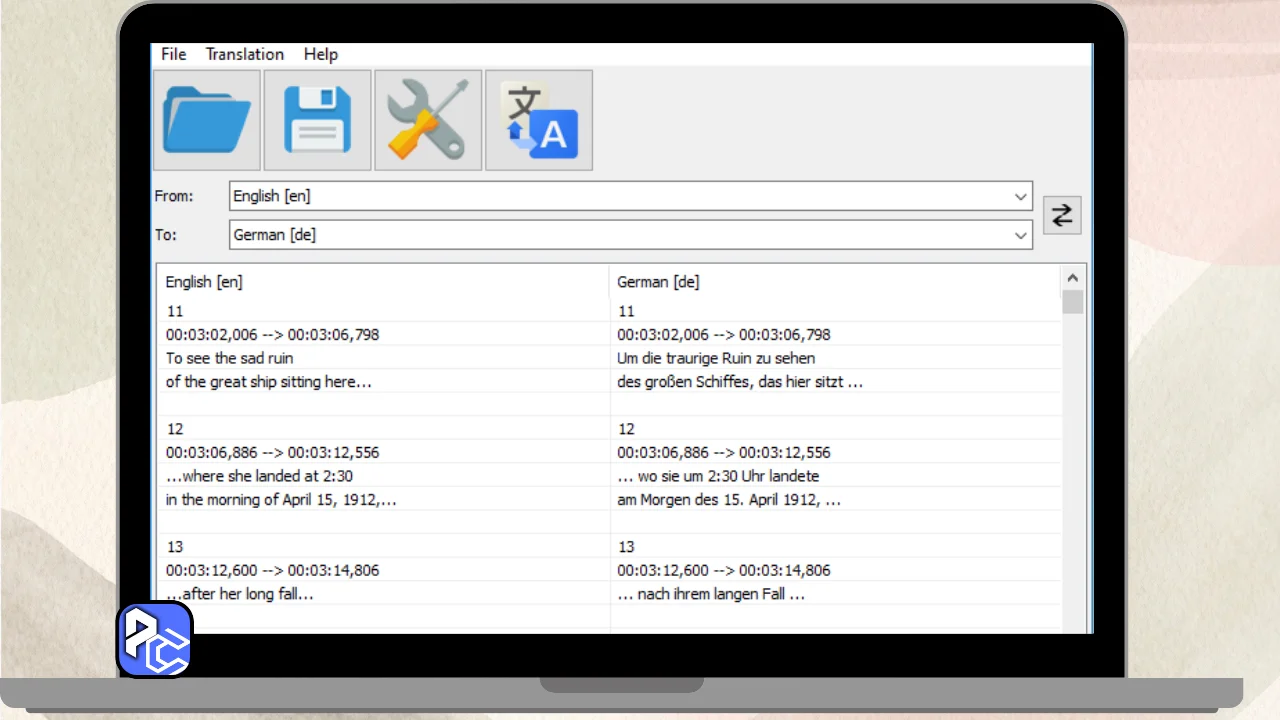Screen dimensions: 1280x720
Task: Open the Translation menu
Action: tap(245, 54)
